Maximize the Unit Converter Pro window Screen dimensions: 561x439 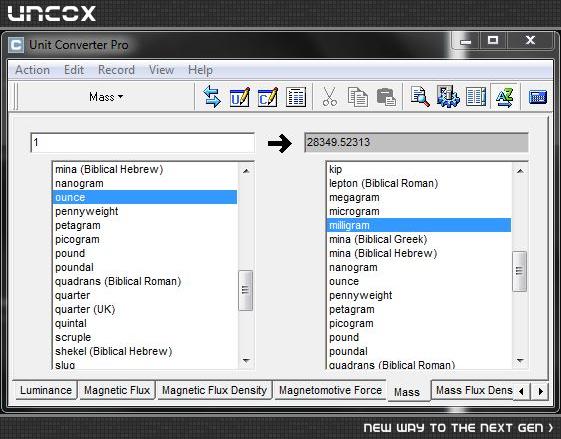tap(493, 40)
